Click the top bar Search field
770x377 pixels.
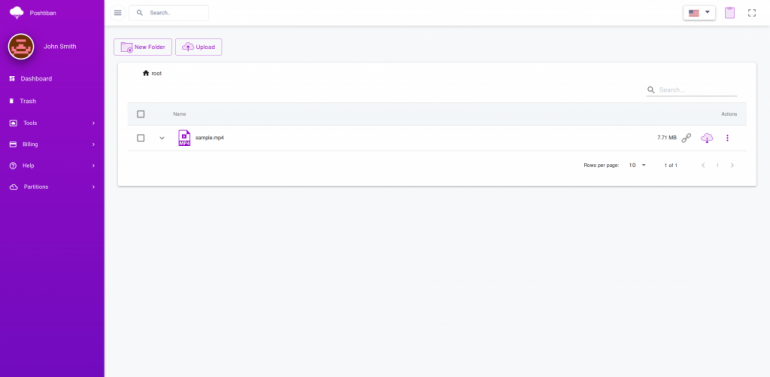(169, 13)
